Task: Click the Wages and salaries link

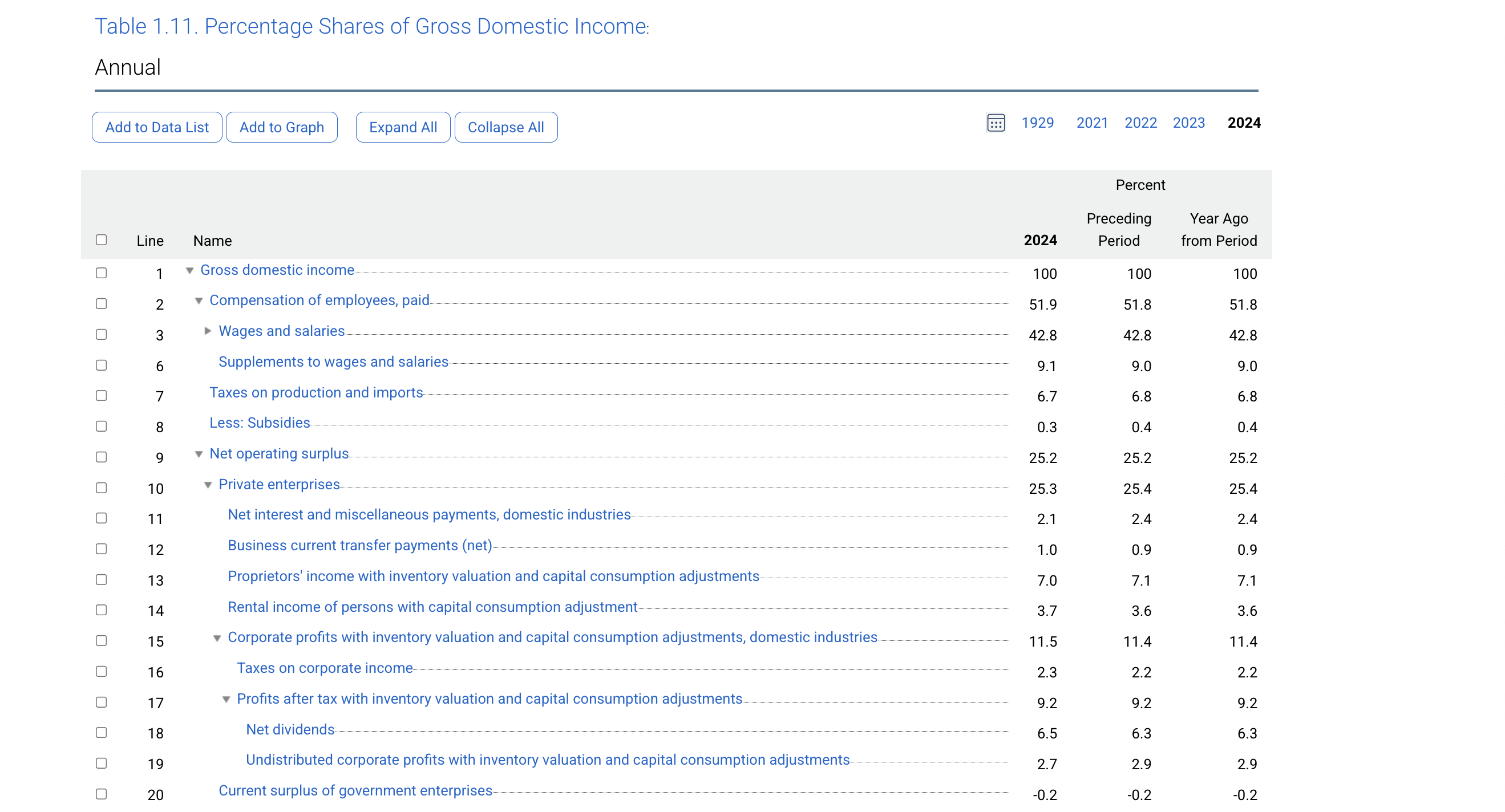Action: [282, 331]
